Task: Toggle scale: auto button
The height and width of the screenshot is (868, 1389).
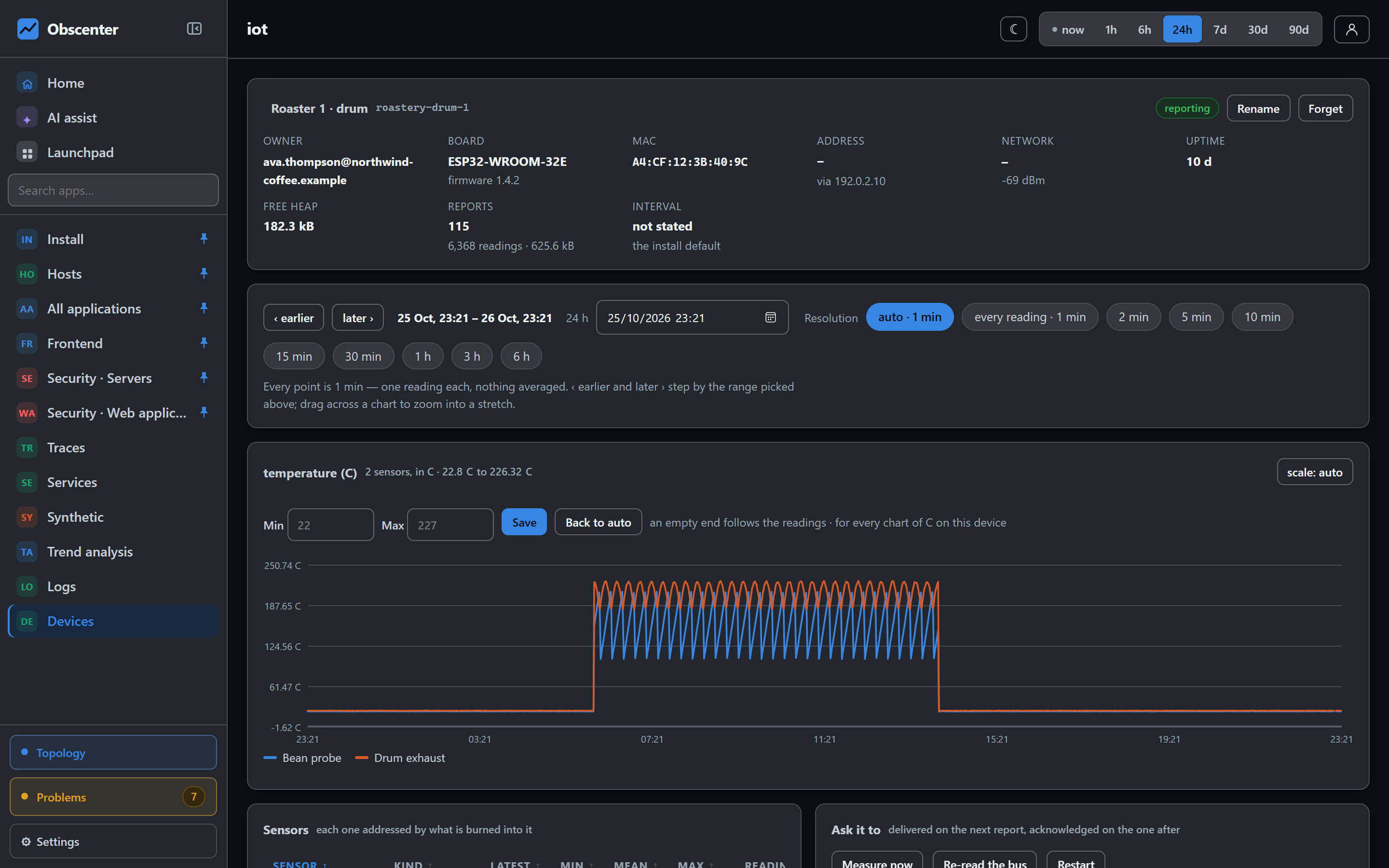Action: (1314, 472)
